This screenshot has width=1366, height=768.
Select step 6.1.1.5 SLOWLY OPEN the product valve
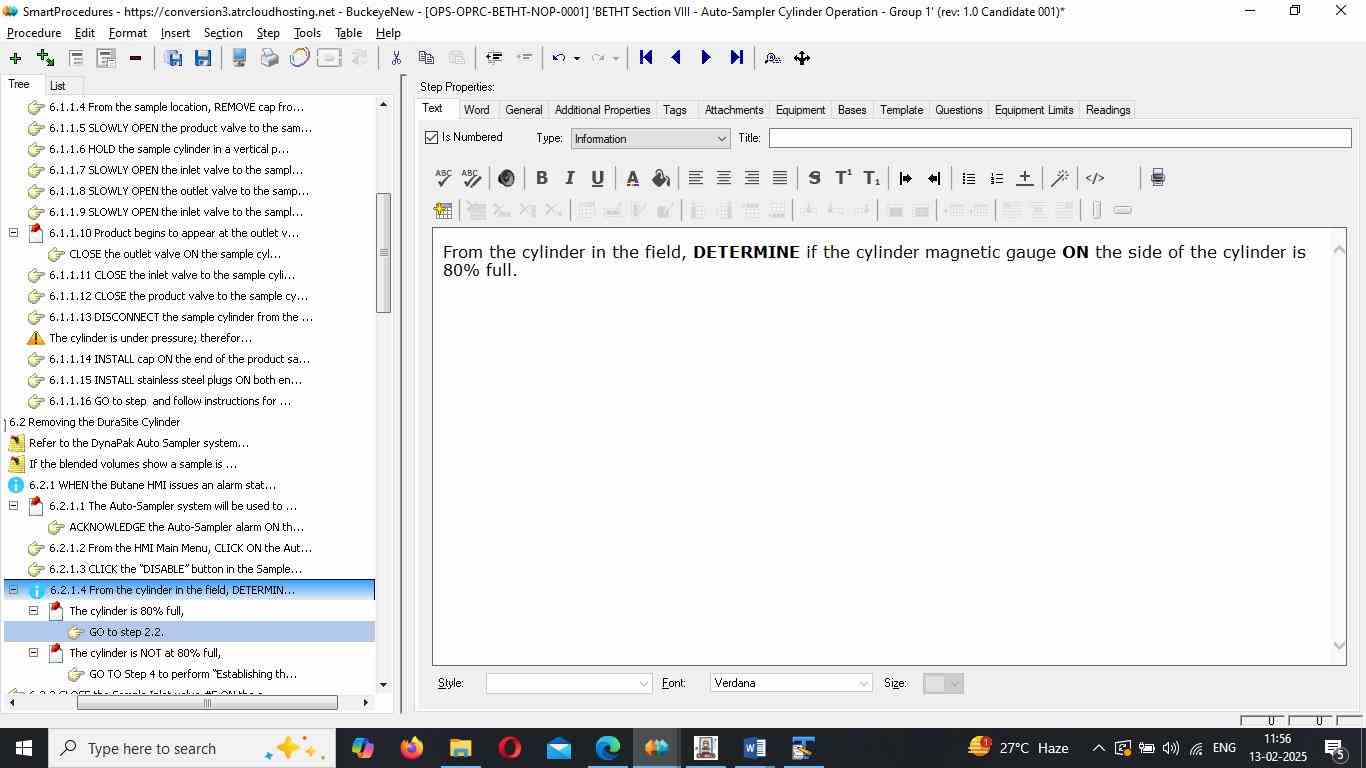[x=180, y=128]
